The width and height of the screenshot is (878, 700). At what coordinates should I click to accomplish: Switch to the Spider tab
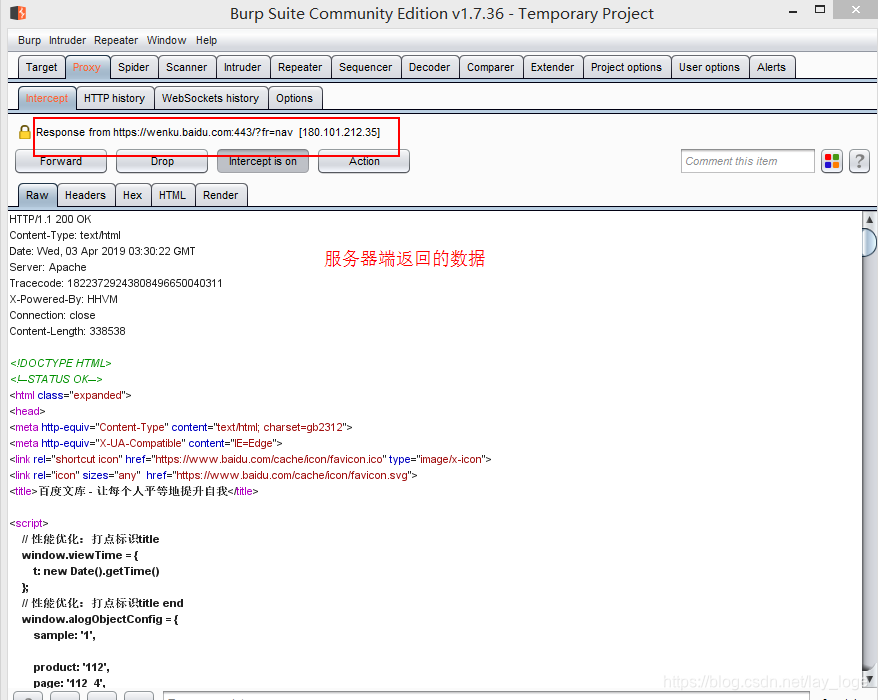click(134, 67)
